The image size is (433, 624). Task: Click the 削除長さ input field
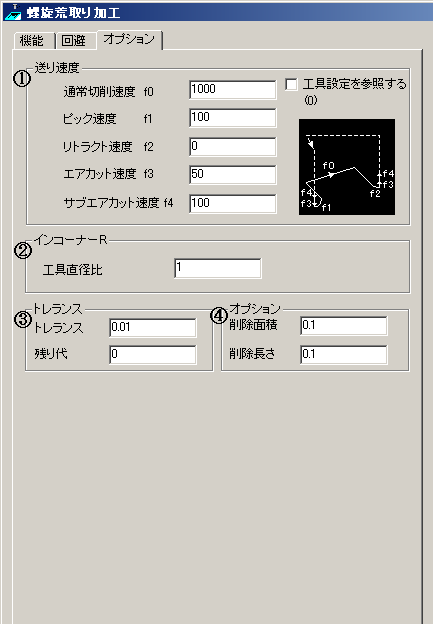[344, 355]
